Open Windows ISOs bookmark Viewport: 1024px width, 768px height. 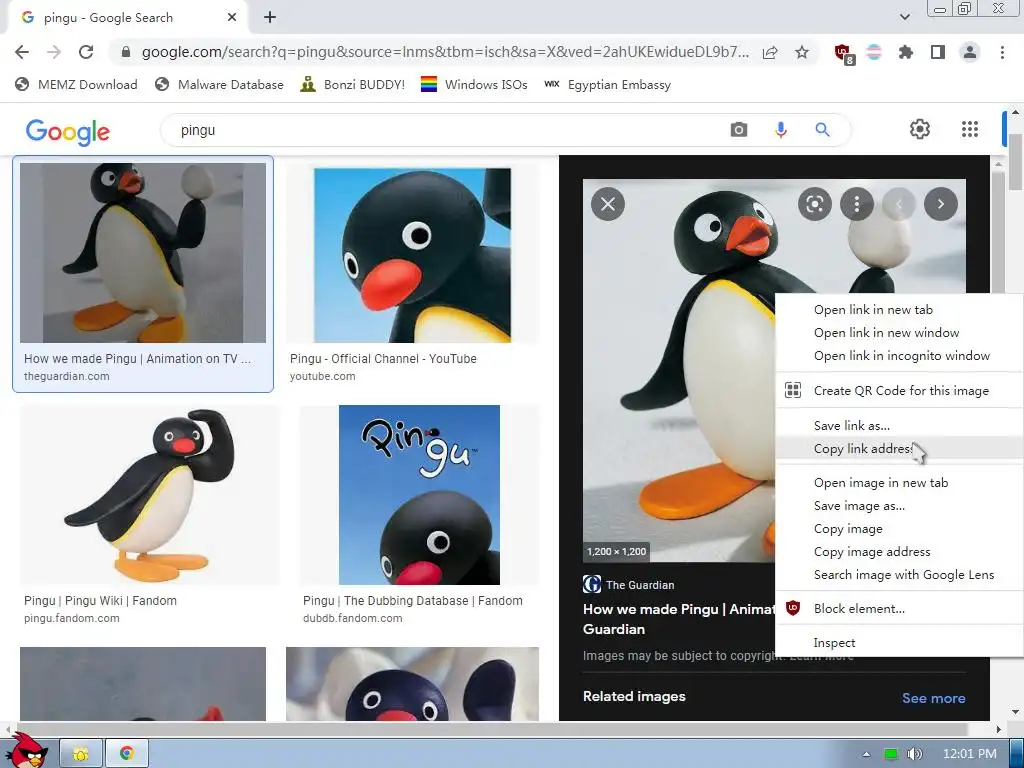tap(474, 85)
